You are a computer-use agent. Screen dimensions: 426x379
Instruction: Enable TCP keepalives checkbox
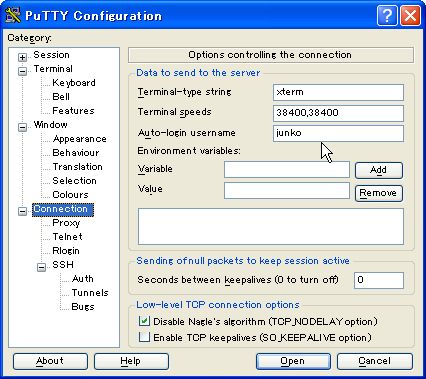point(144,337)
